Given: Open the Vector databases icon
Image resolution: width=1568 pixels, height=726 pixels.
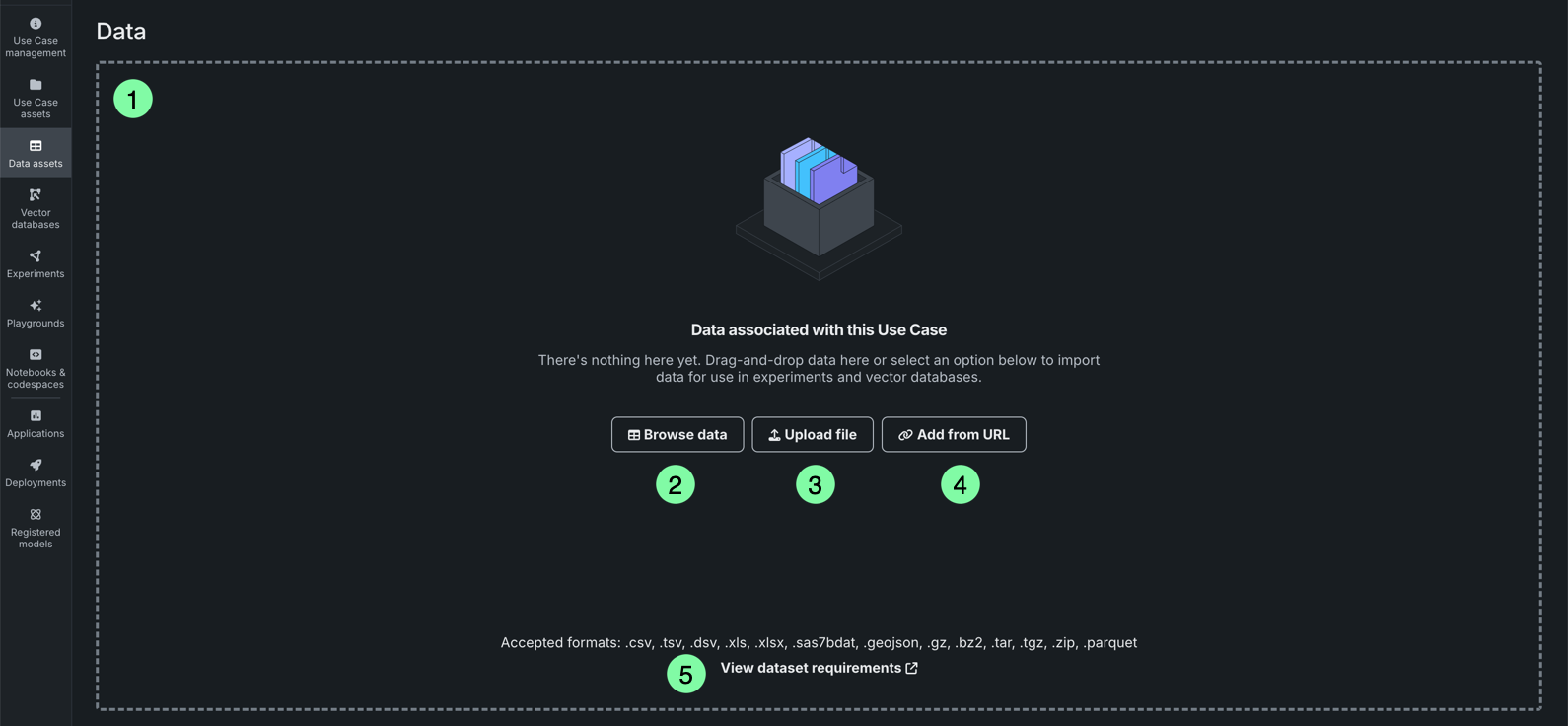Looking at the screenshot, I should point(36,195).
